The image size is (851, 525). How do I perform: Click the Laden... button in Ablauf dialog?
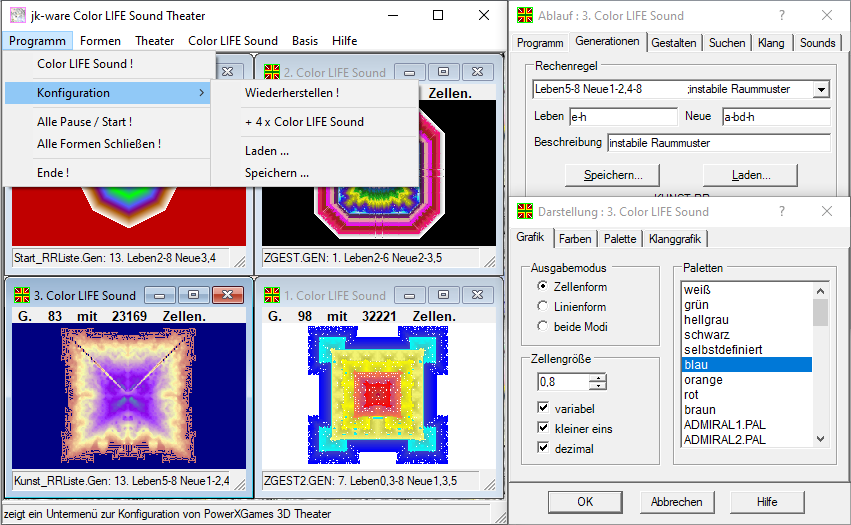[x=751, y=175]
